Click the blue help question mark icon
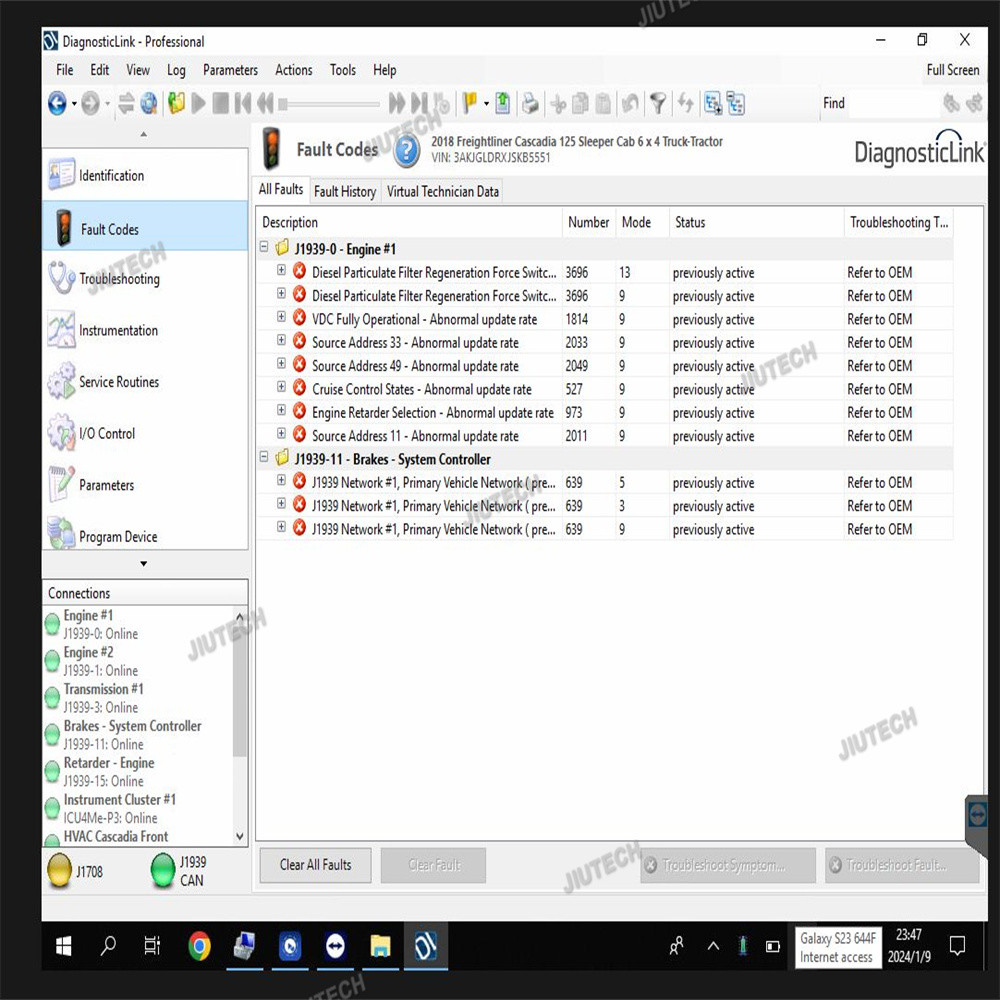1000x1000 pixels. pyautogui.click(x=406, y=151)
